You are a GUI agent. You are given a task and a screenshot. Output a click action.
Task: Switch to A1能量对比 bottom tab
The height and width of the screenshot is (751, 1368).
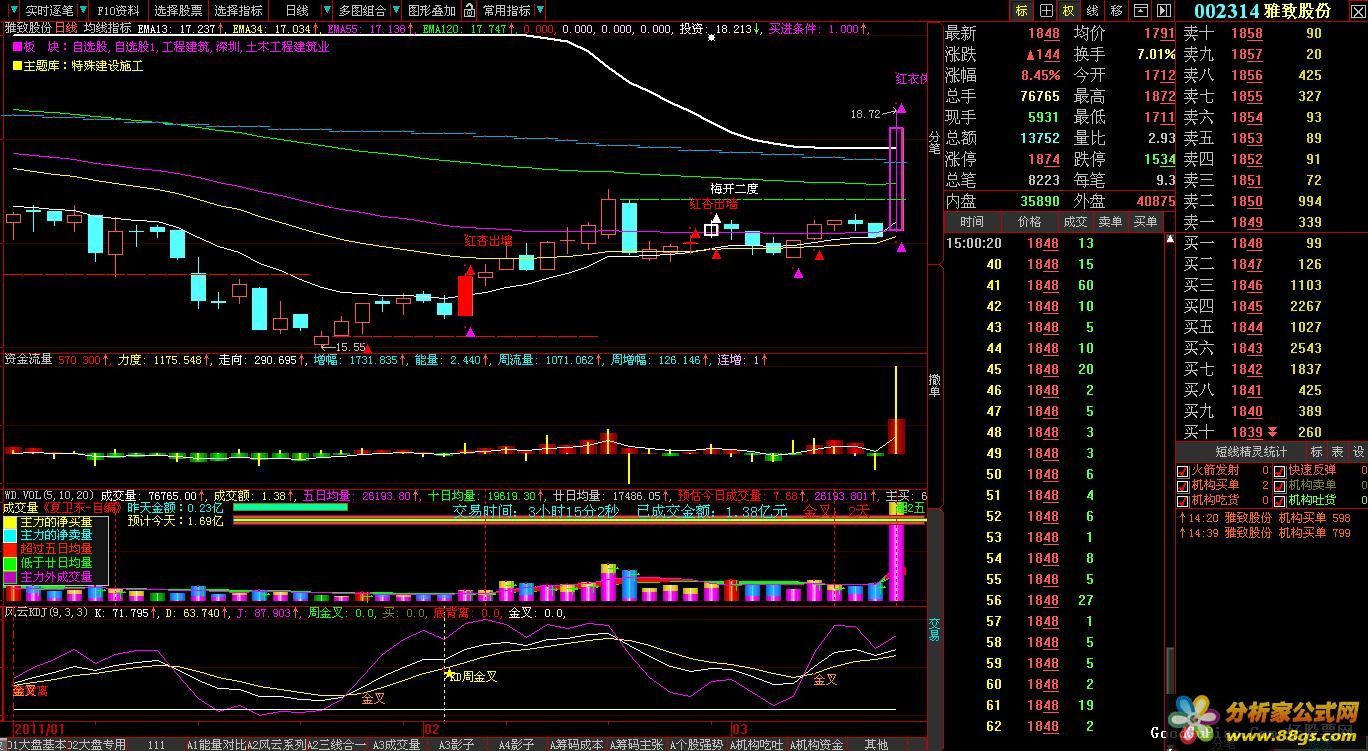[216, 744]
